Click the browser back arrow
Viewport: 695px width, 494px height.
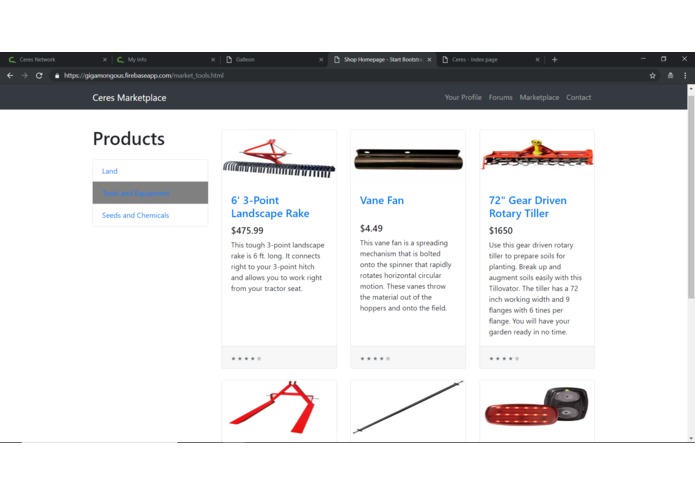pyautogui.click(x=10, y=76)
